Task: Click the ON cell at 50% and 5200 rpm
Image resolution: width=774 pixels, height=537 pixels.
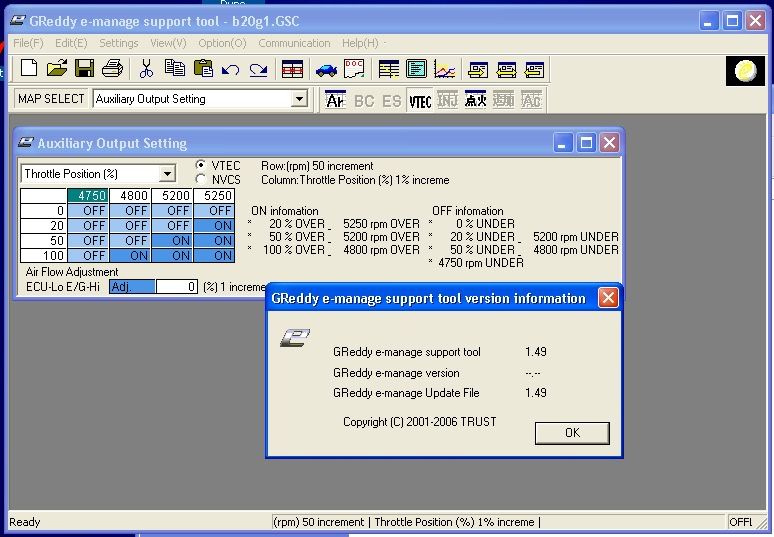Action: pyautogui.click(x=172, y=240)
